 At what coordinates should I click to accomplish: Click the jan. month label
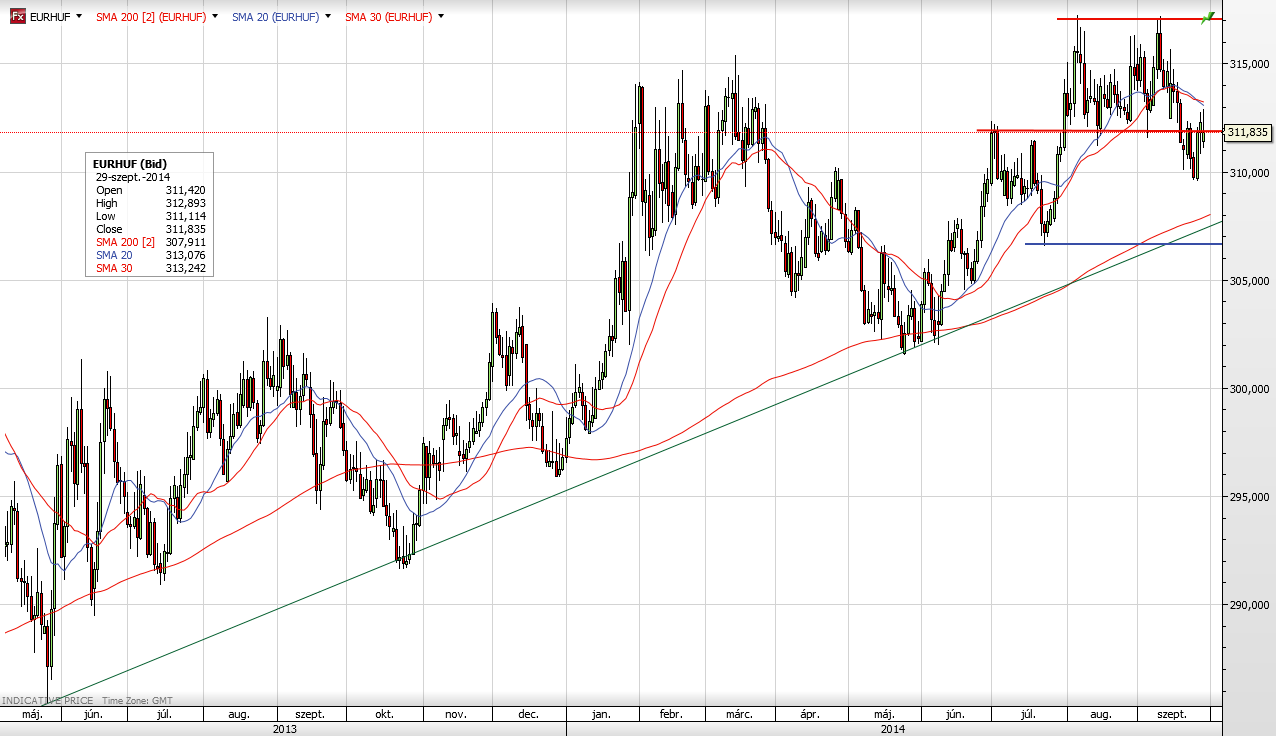pos(601,715)
